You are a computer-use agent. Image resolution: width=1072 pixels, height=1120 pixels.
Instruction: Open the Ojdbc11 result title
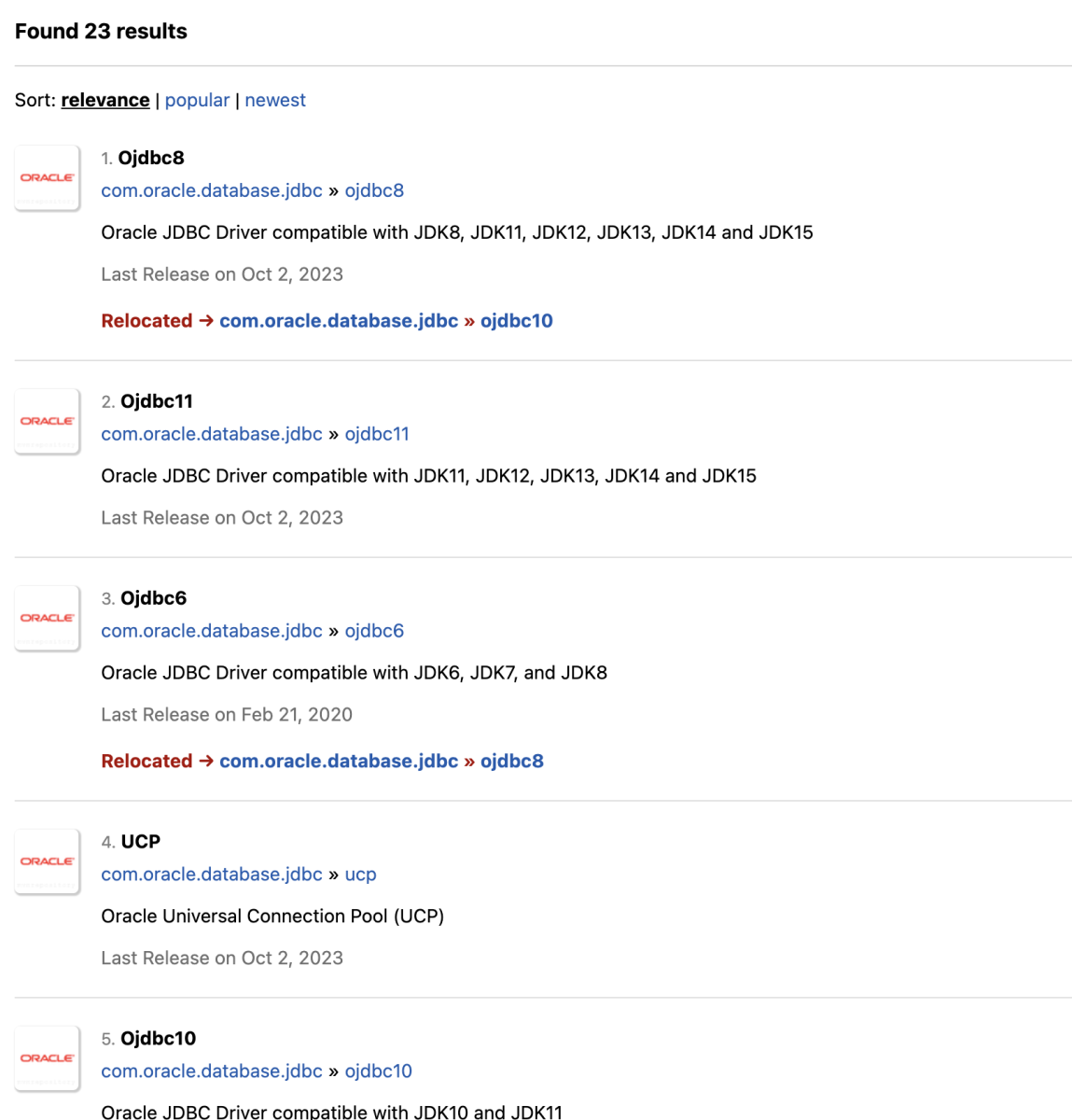click(157, 401)
